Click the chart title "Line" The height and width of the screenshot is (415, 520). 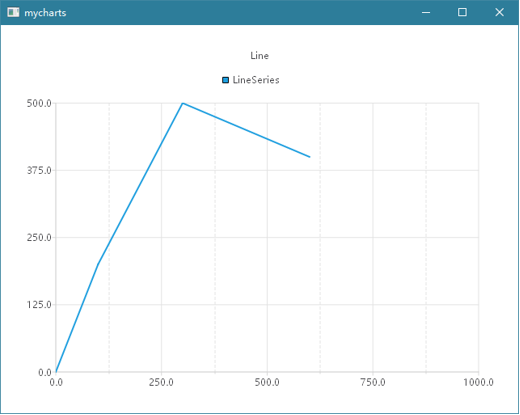(259, 56)
